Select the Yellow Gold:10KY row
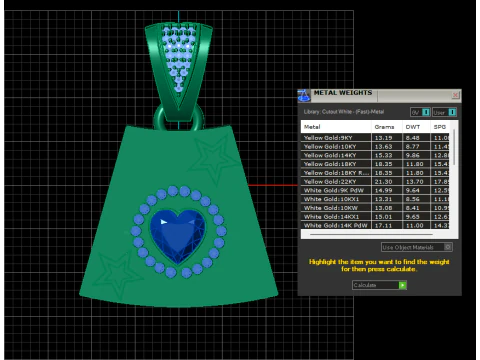This screenshot has height=360, width=480. pyautogui.click(x=375, y=146)
